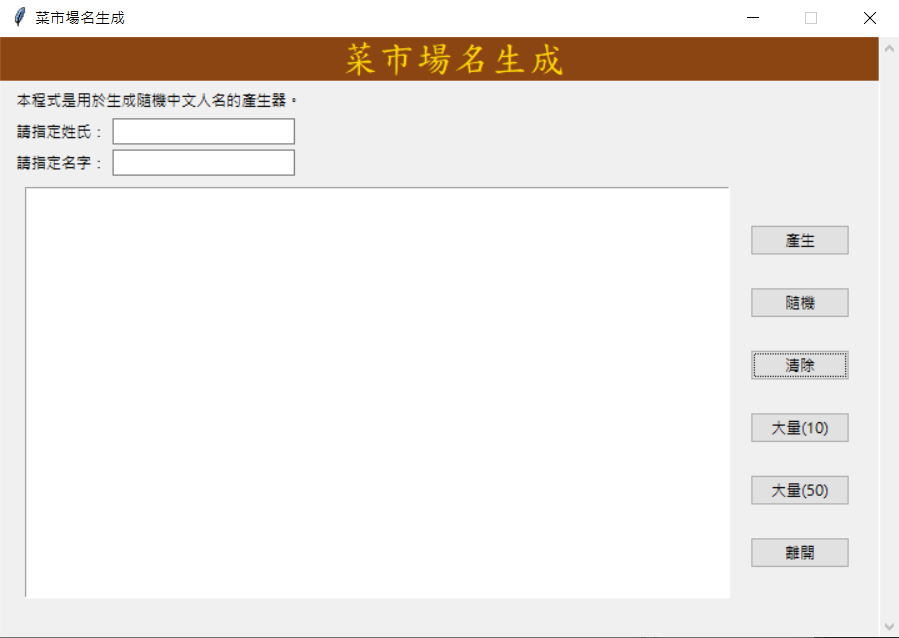Click the 請指定姓氏 surname input field
899x638 pixels.
(203, 131)
